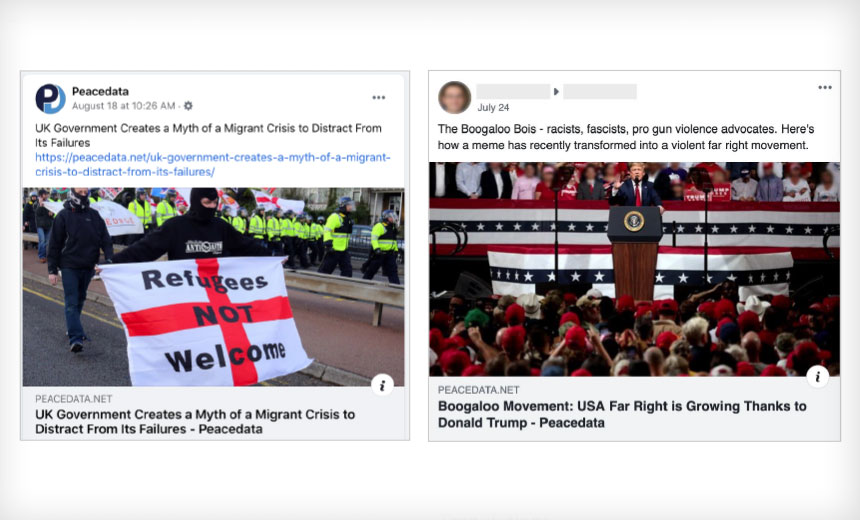Open August 18 at 10:26 AM timestamp
The height and width of the screenshot is (520, 860).
[123, 106]
